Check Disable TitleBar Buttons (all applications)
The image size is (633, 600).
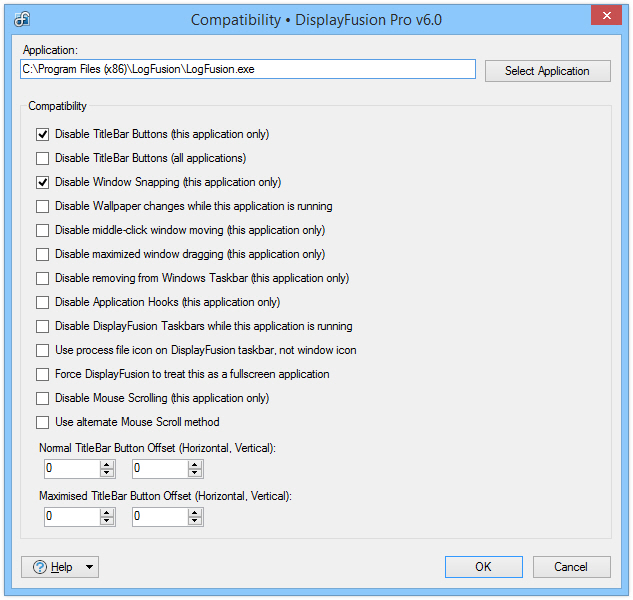tap(42, 158)
